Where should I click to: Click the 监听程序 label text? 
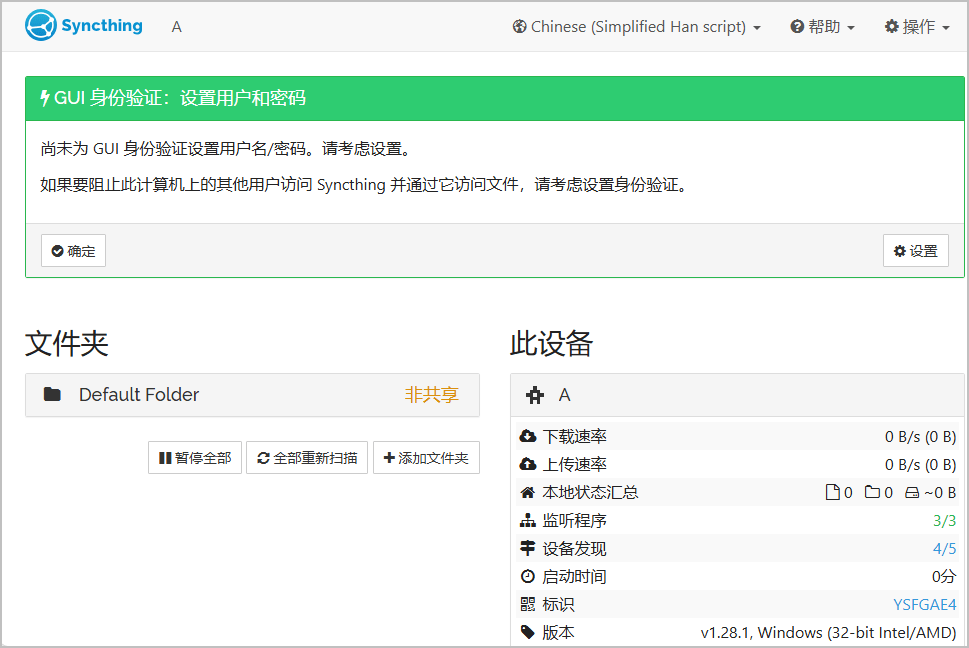point(574,521)
